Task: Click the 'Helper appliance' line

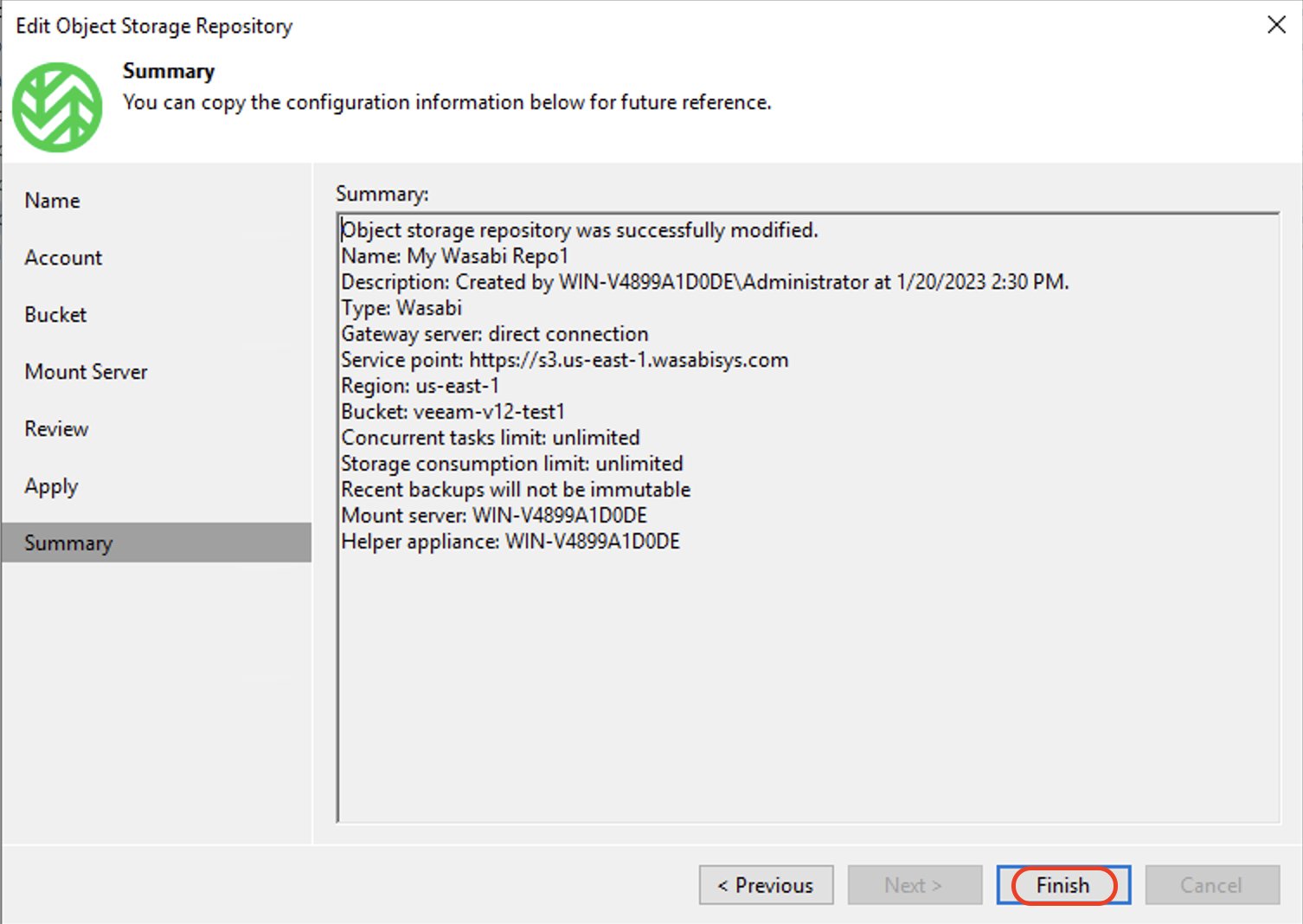Action: coord(510,542)
